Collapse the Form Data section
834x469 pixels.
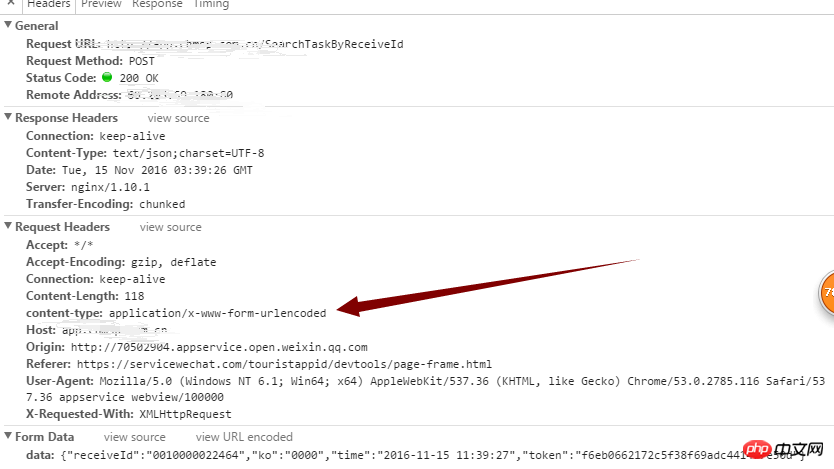coord(8,436)
